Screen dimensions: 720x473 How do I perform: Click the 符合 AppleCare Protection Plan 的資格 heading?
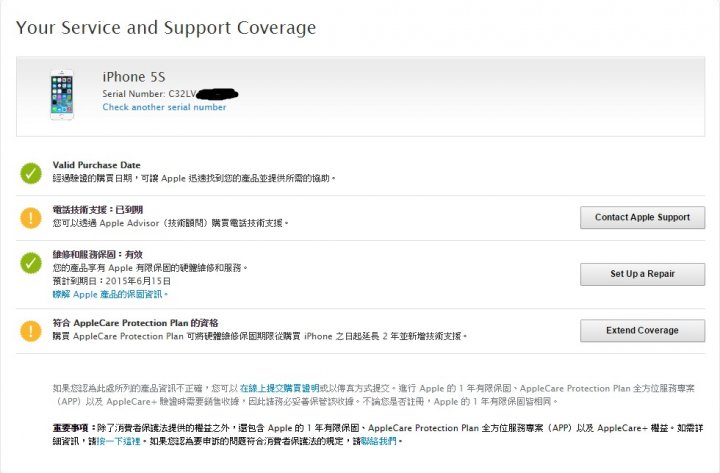(135, 323)
